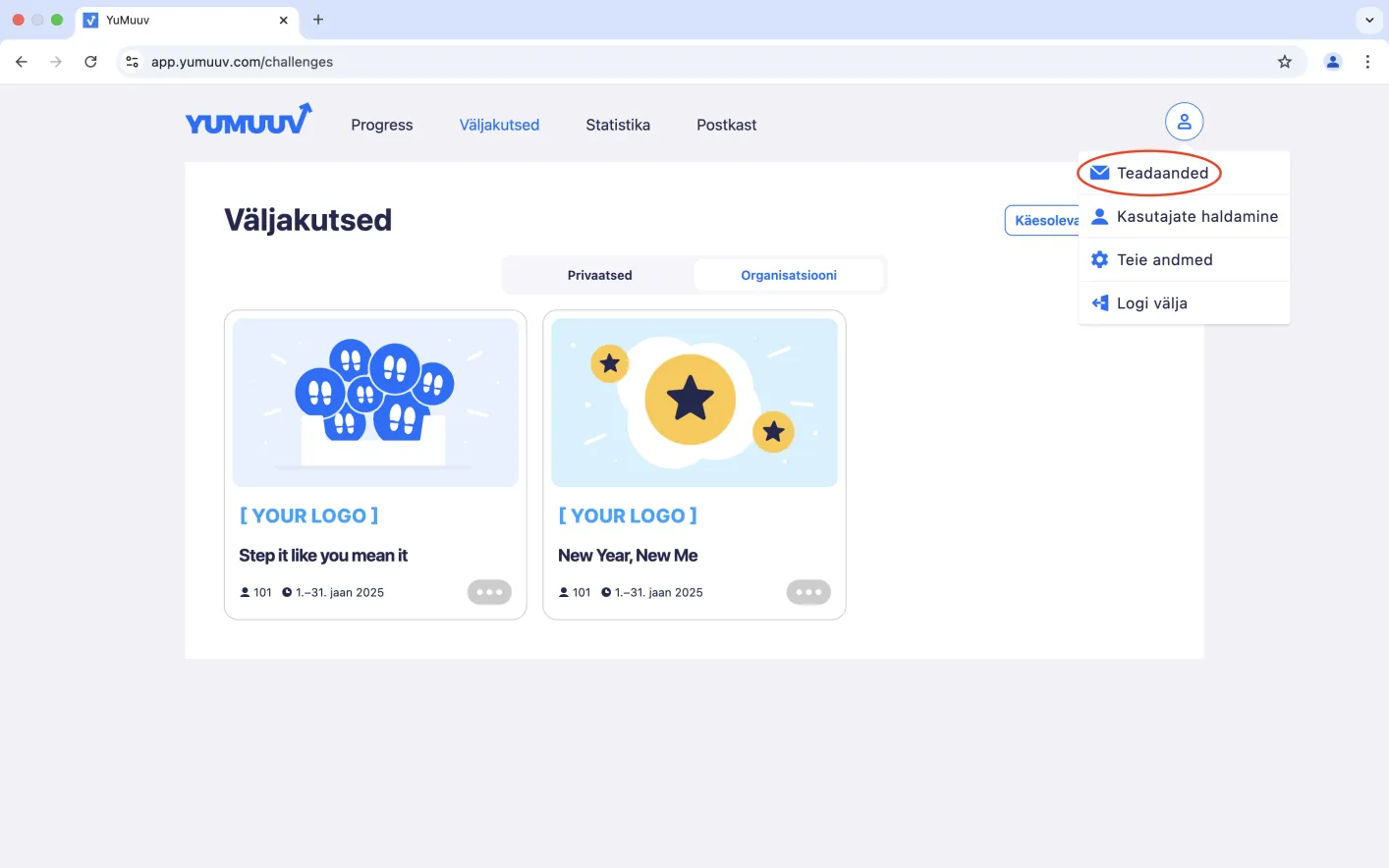Bookmark this page with the star icon
1389x868 pixels.
[1284, 62]
